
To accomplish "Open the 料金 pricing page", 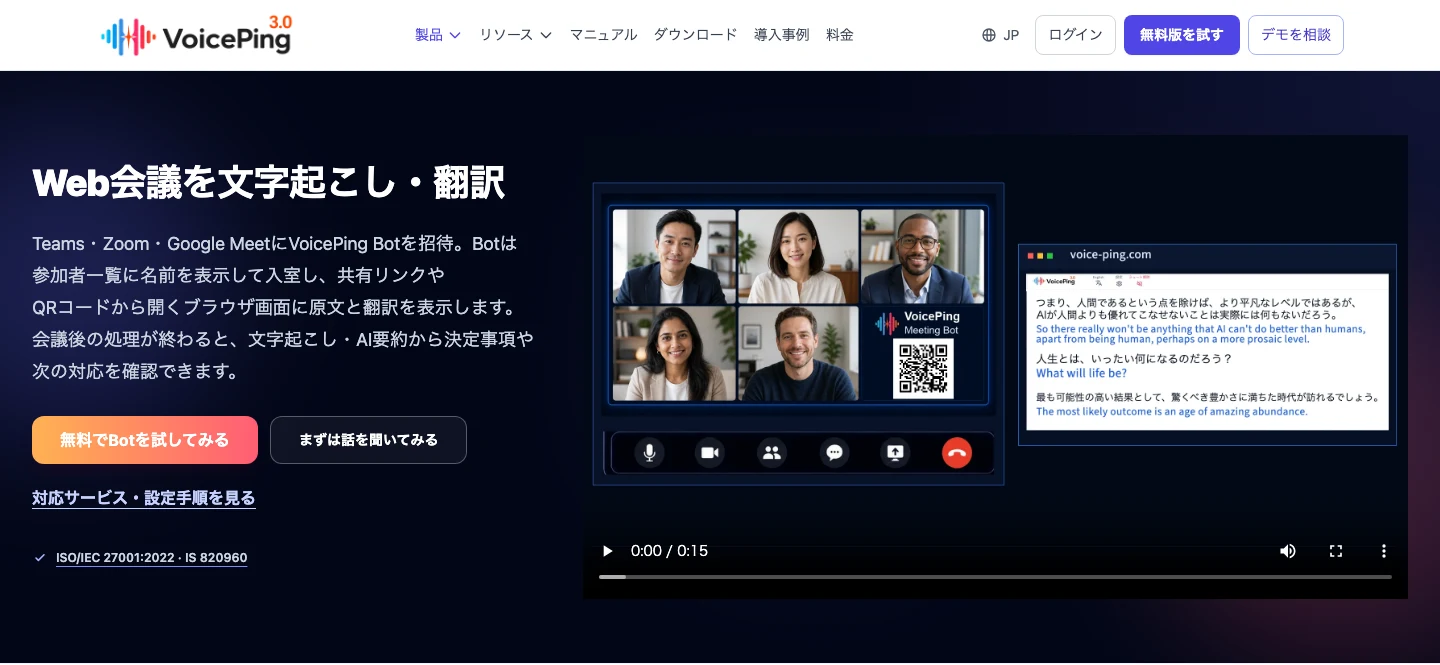I will coord(840,35).
